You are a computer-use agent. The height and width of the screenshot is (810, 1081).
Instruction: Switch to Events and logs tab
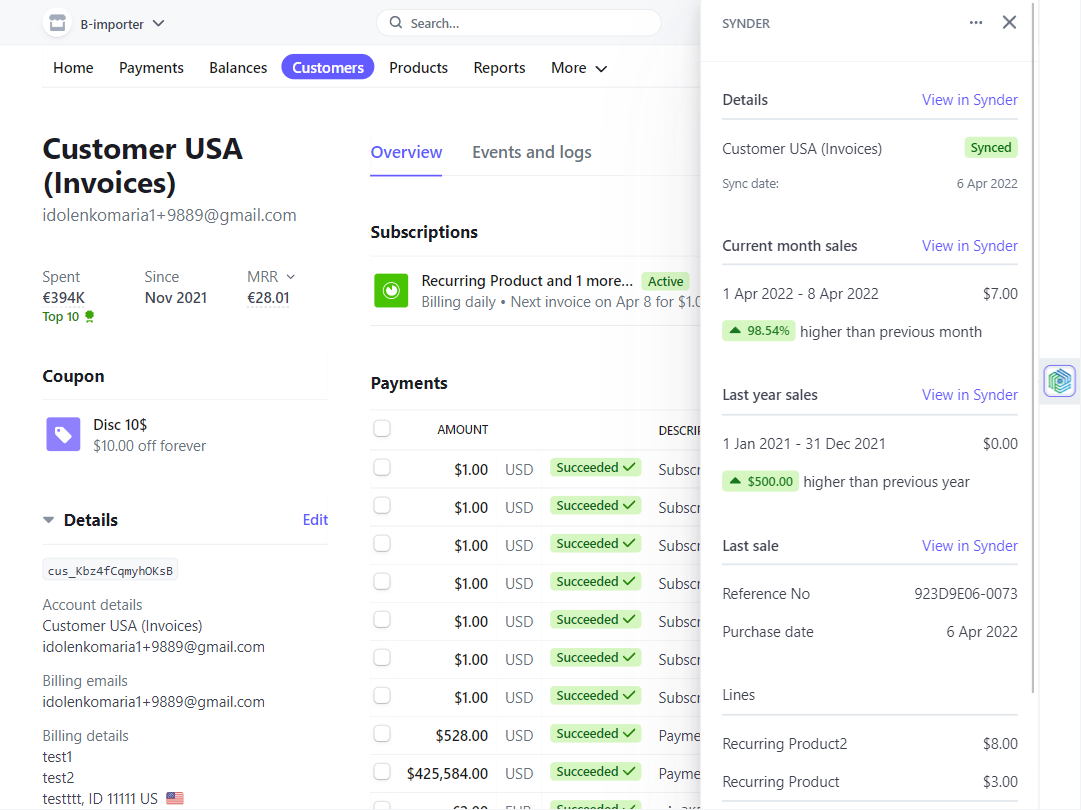click(532, 152)
